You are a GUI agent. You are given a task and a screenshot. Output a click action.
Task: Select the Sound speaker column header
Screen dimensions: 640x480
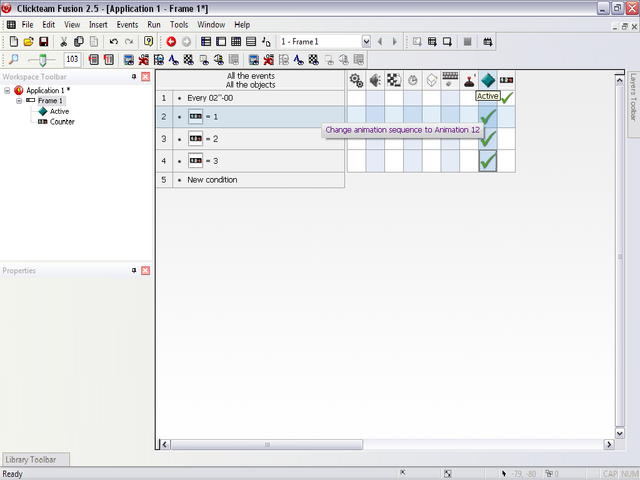(x=375, y=80)
